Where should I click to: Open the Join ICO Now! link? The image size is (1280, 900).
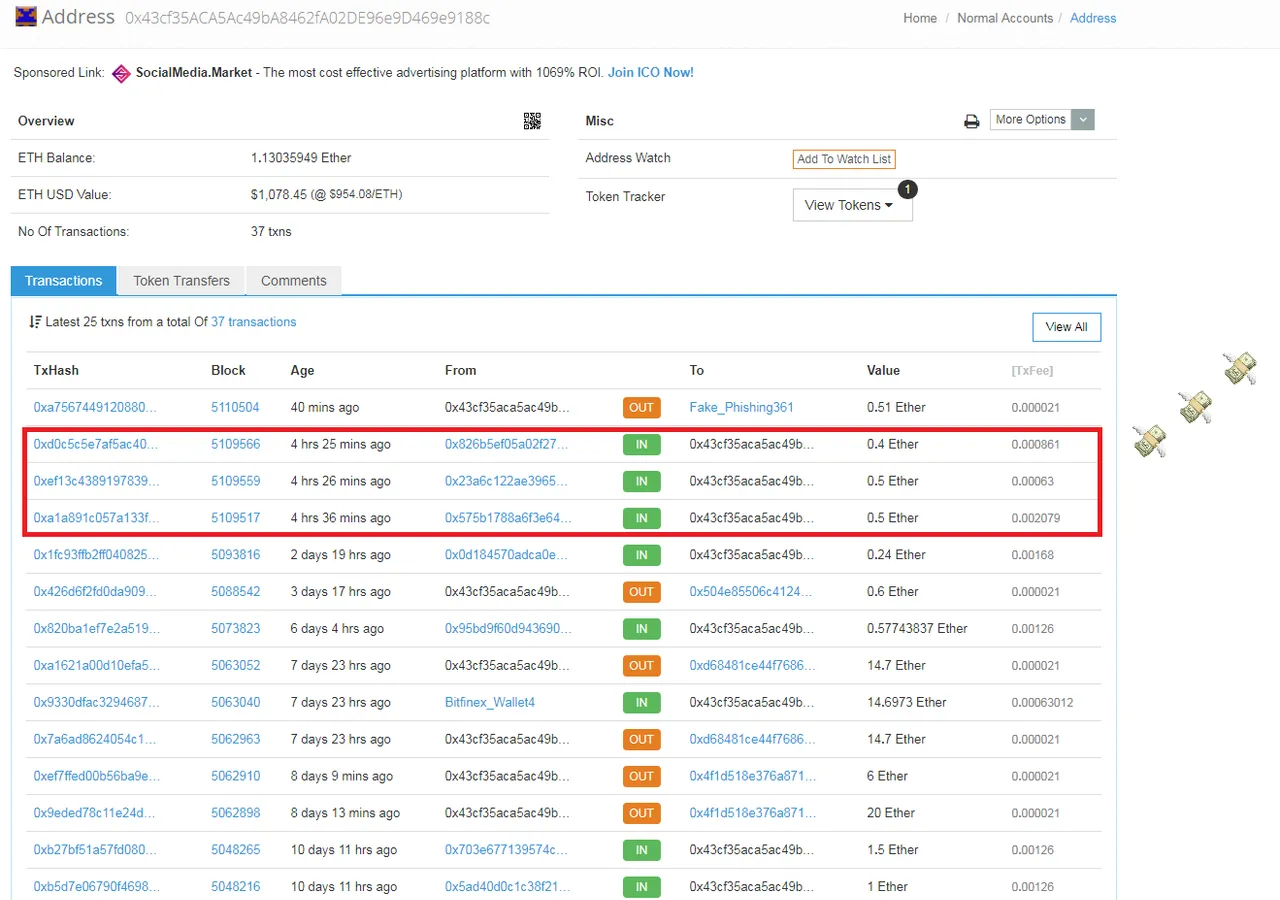651,72
